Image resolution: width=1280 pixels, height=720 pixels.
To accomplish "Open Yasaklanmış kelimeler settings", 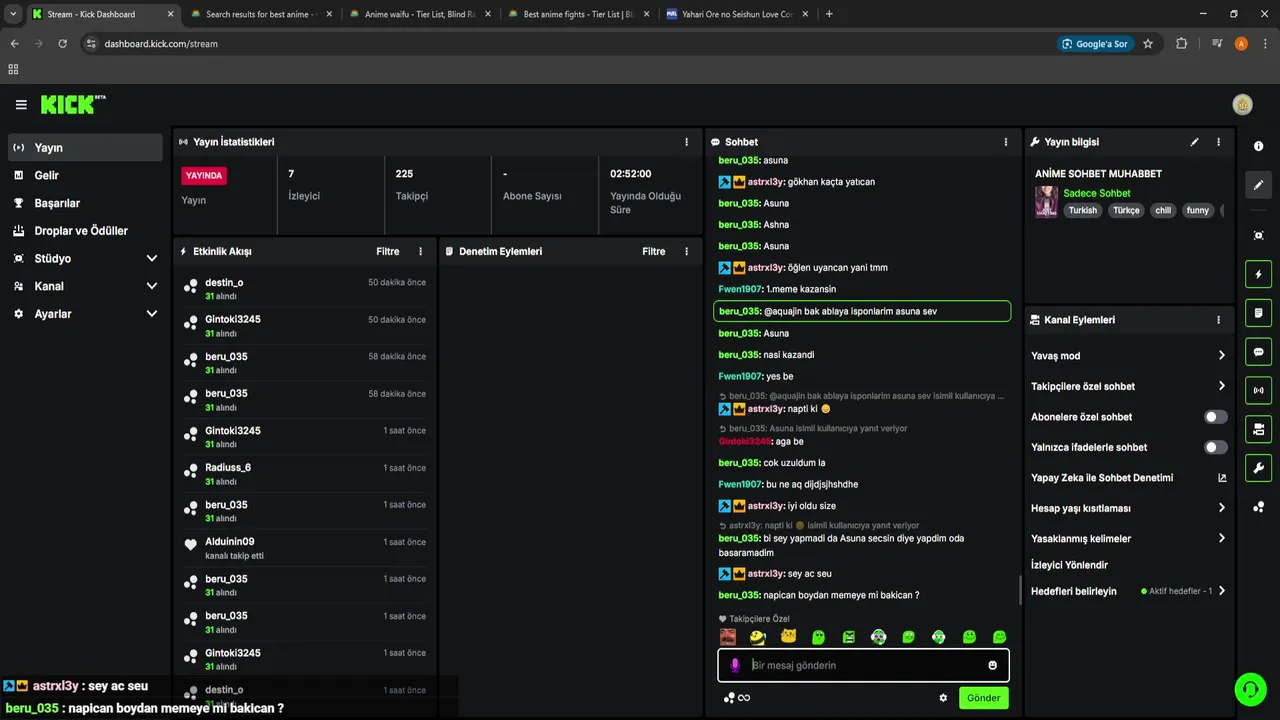I will pyautogui.click(x=1129, y=539).
